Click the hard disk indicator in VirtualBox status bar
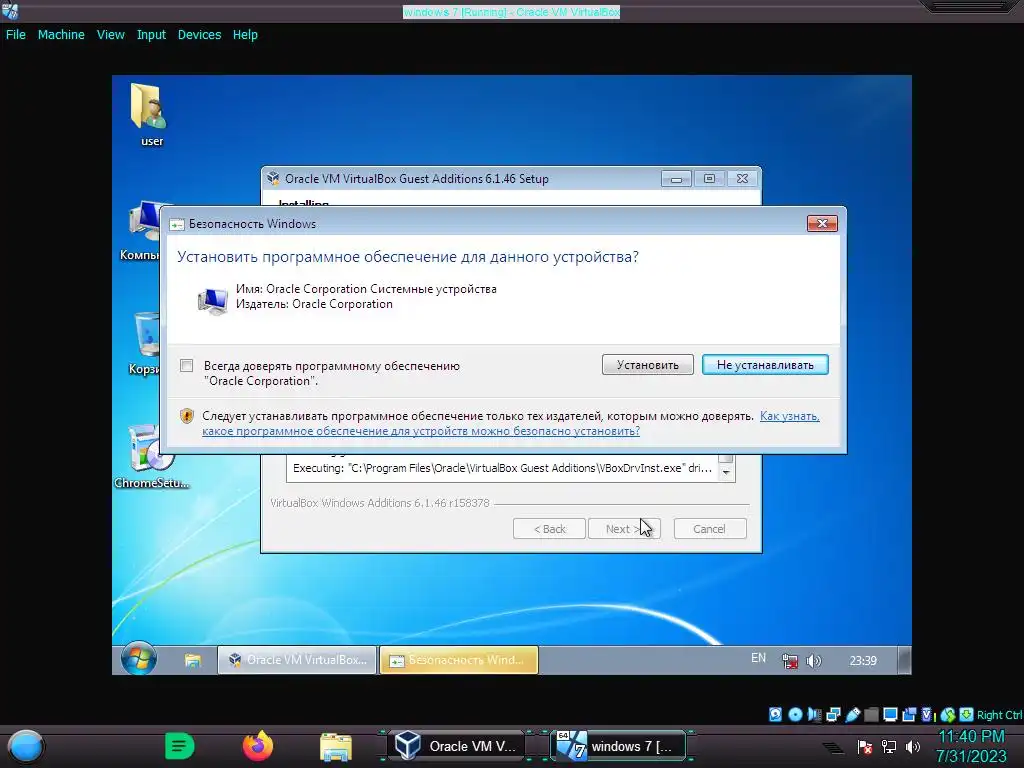 (x=775, y=714)
